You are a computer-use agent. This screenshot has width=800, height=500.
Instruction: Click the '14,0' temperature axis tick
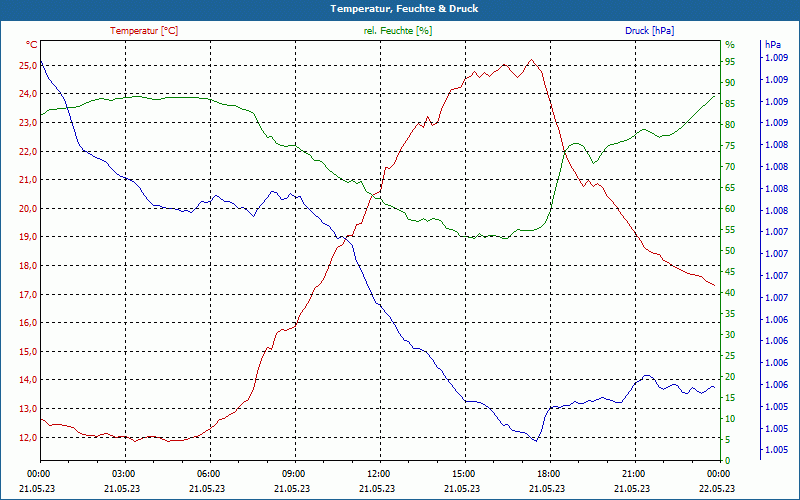28,380
